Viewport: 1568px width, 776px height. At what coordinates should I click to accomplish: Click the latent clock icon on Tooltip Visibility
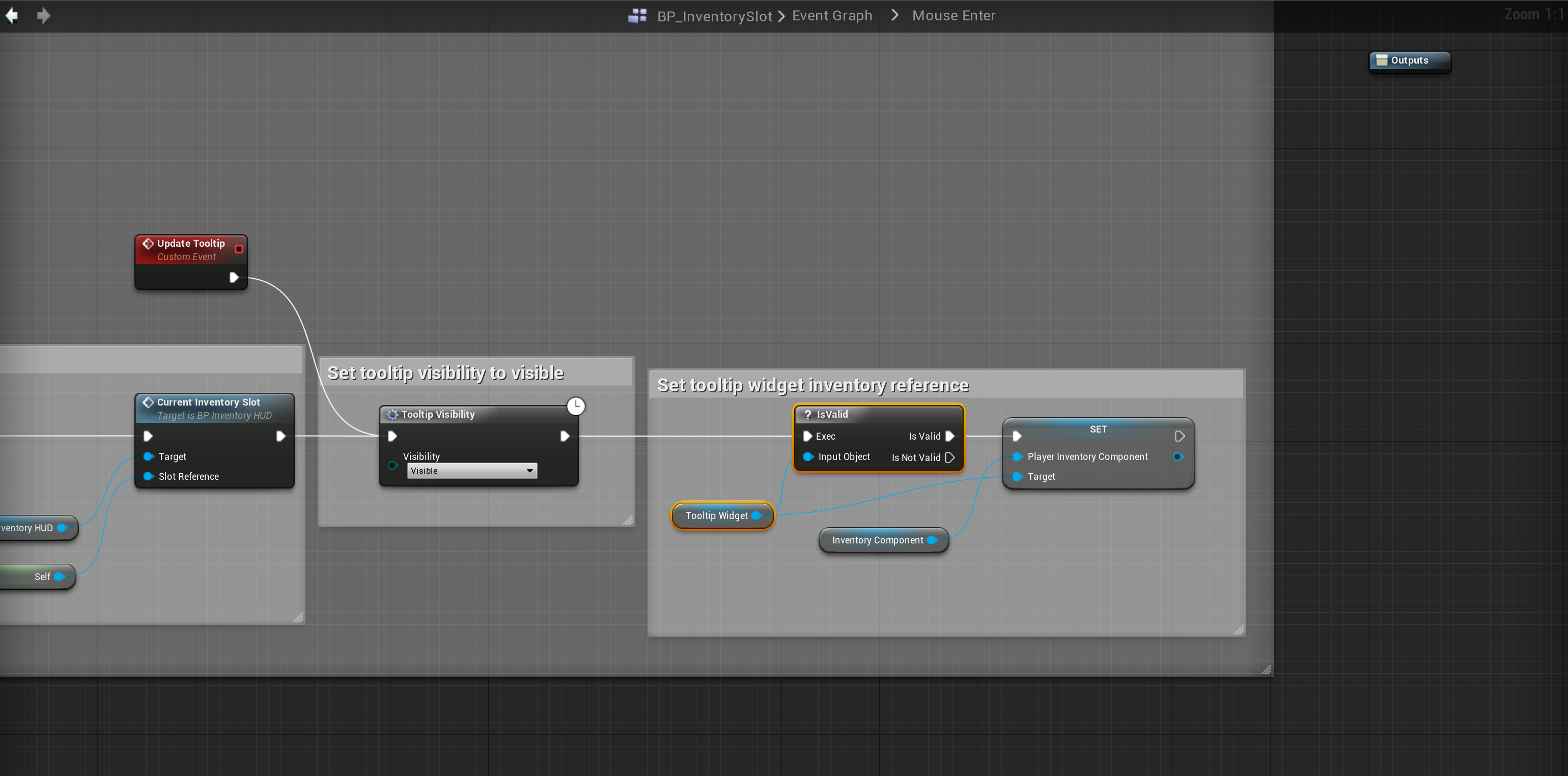pos(575,406)
